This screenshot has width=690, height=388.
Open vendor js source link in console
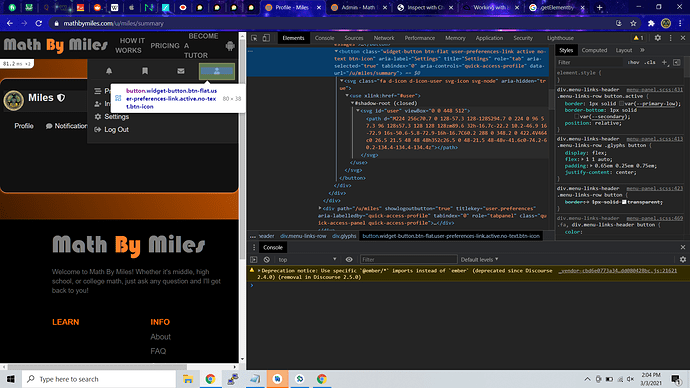point(618,271)
